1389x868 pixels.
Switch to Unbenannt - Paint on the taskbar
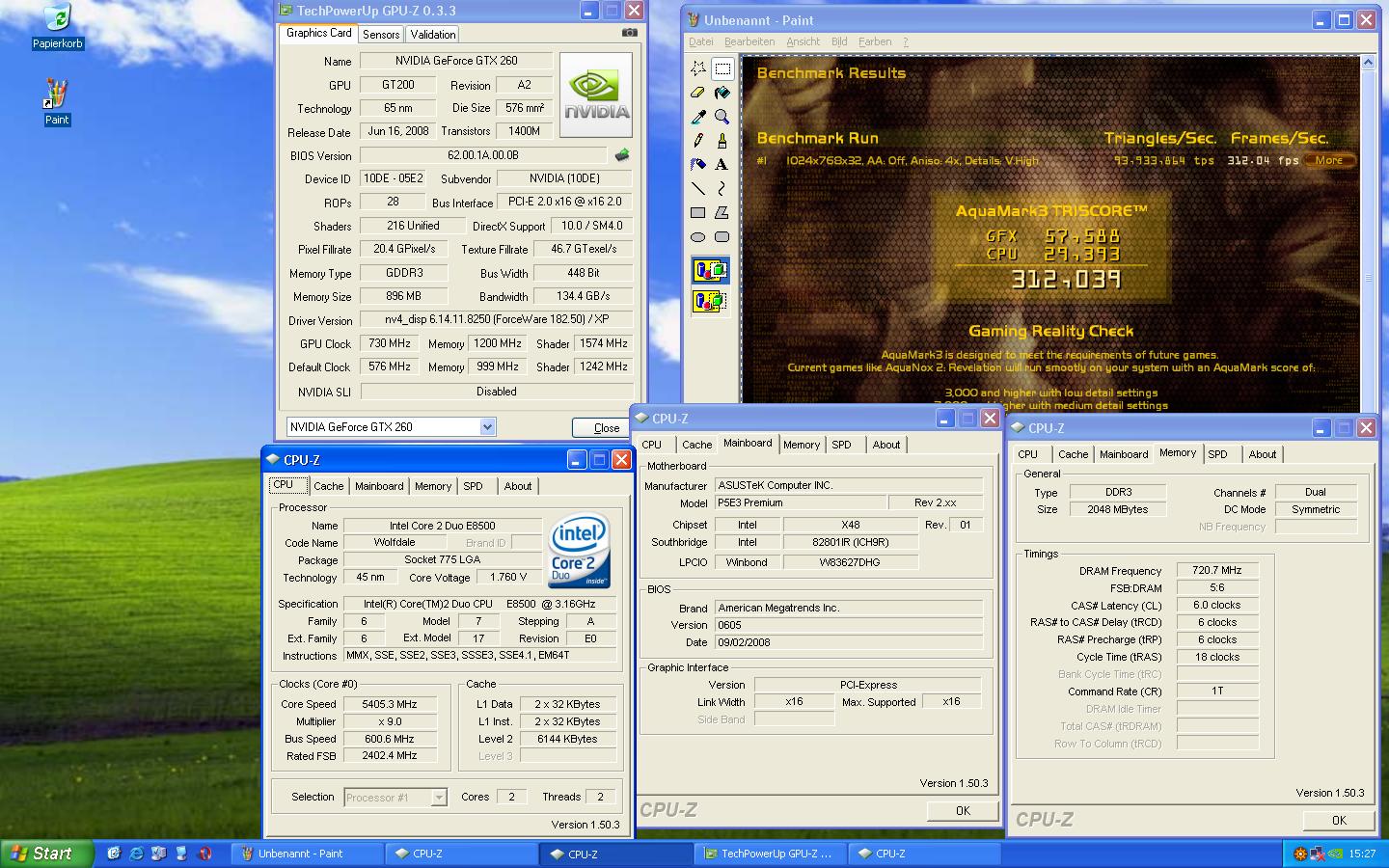point(307,854)
